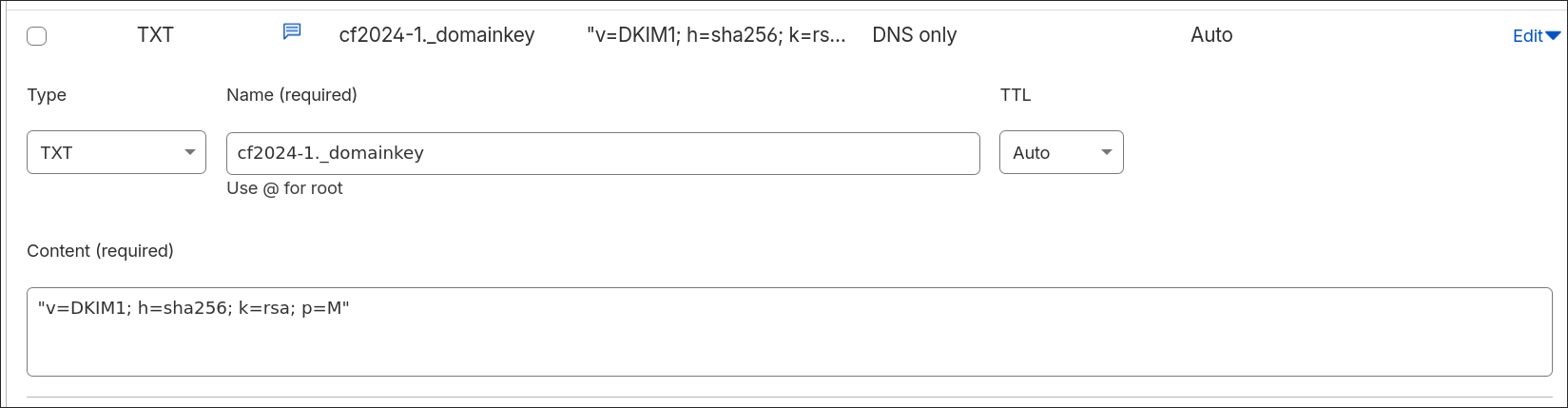Click the DNS only proxy status

pyautogui.click(x=914, y=35)
